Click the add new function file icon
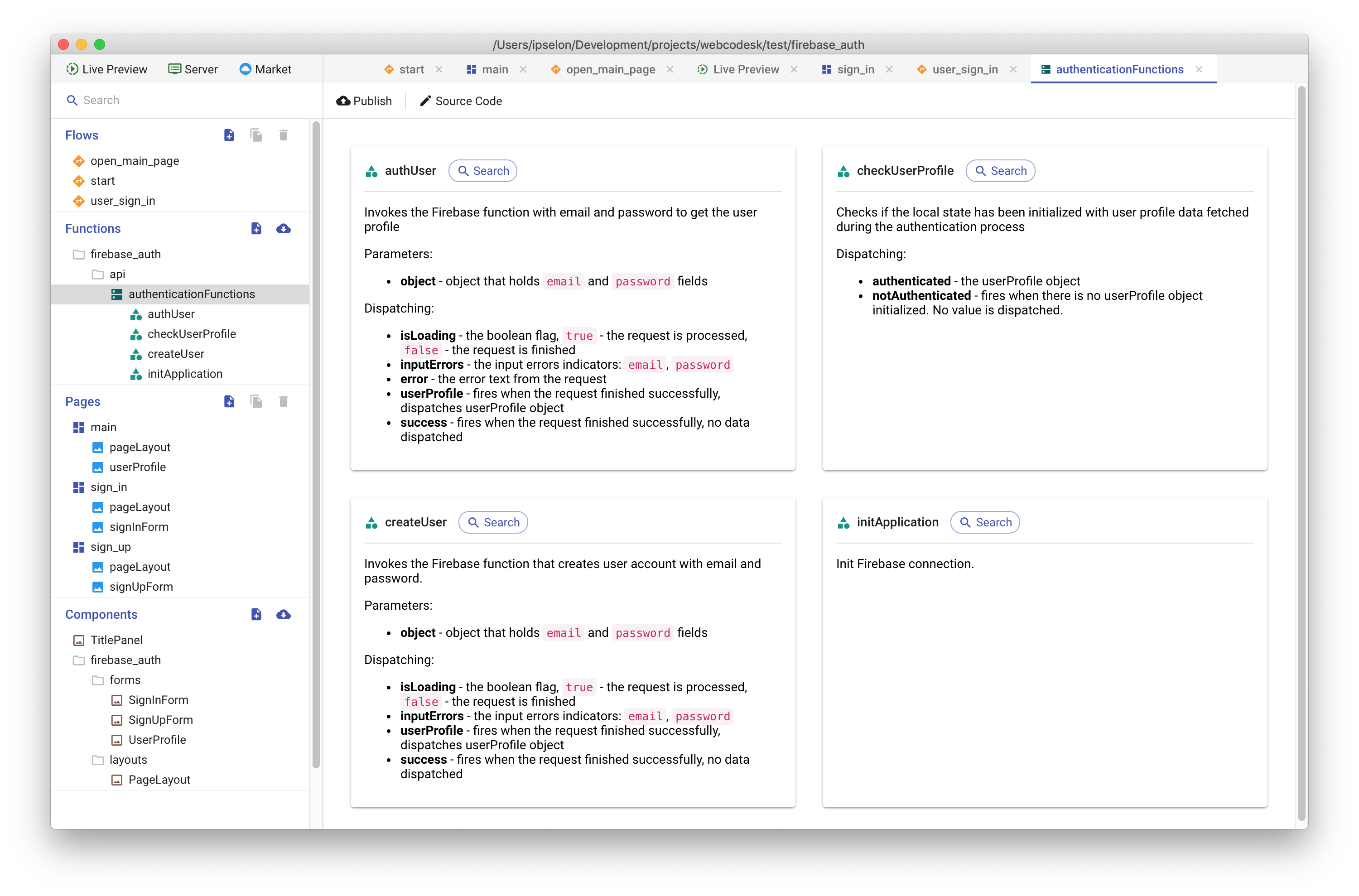Screen dimensions: 1359x896 (x=256, y=229)
